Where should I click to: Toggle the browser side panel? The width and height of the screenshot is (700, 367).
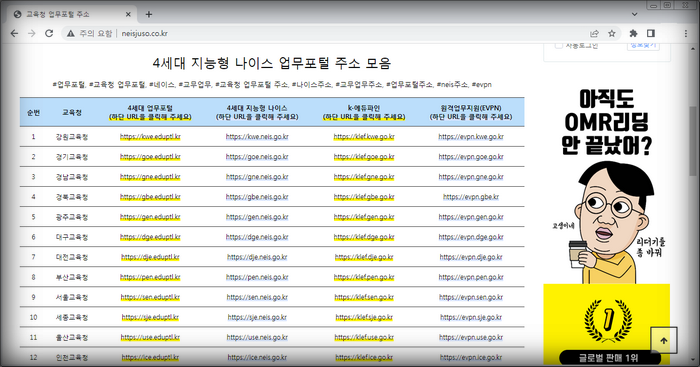click(x=651, y=33)
